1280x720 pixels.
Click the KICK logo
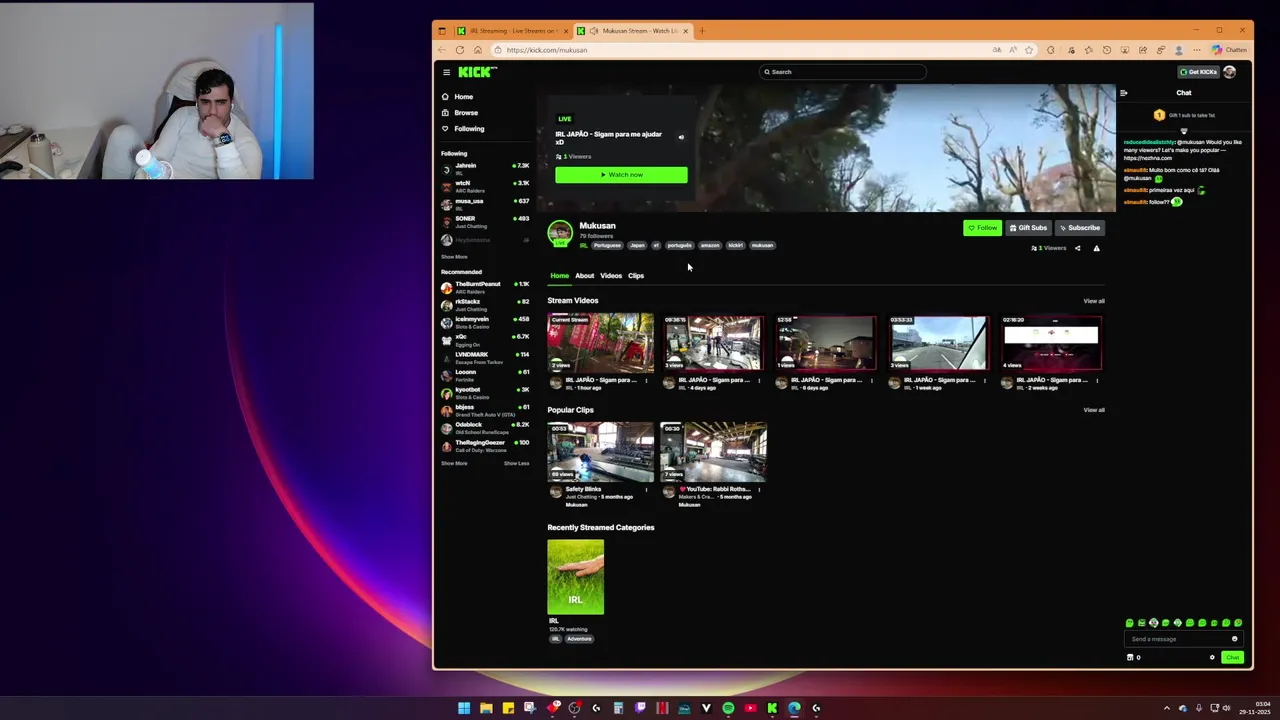[477, 72]
